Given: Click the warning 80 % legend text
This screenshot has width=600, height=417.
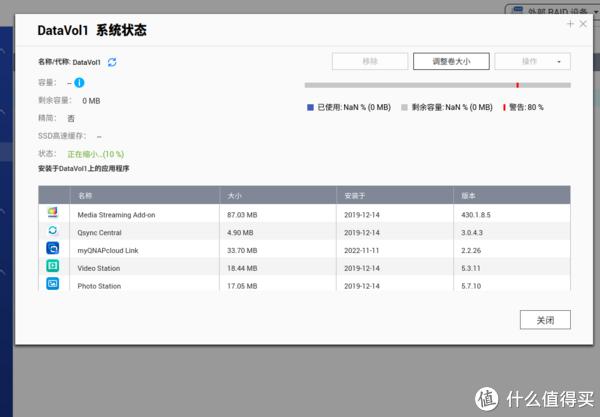Looking at the screenshot, I should click(x=526, y=108).
